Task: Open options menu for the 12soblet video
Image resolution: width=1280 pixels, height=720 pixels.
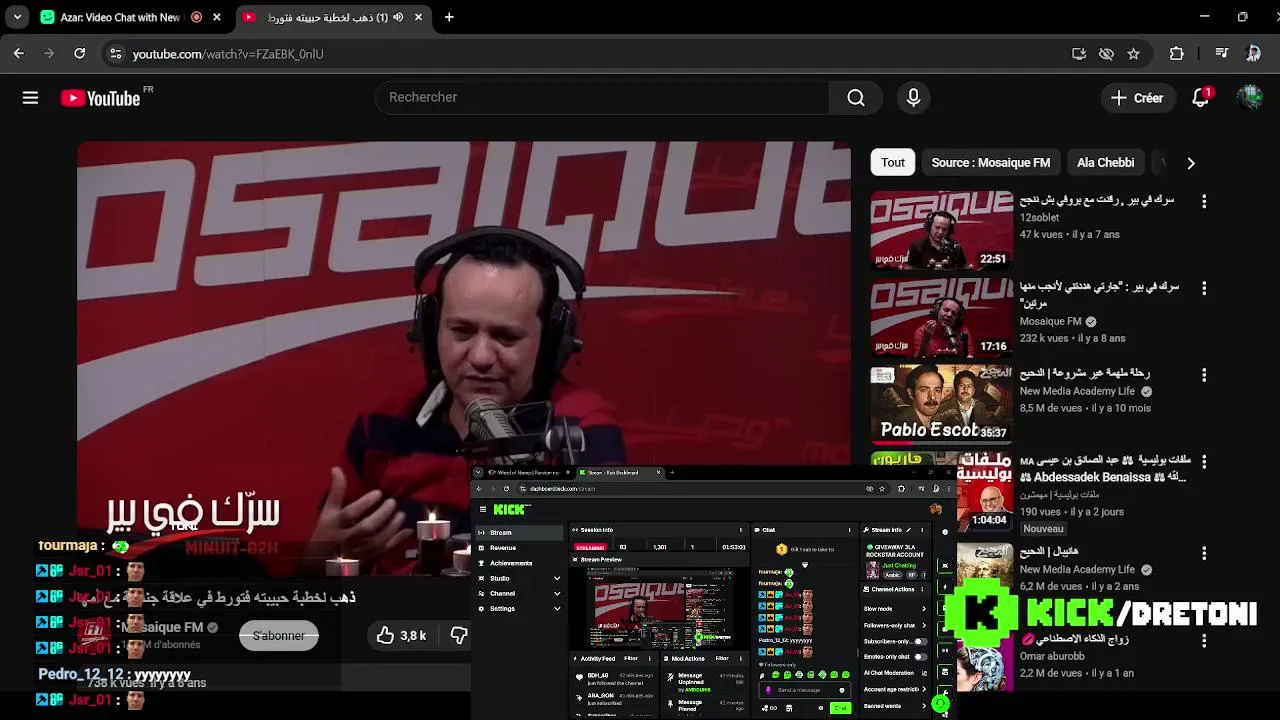Action: [1204, 201]
